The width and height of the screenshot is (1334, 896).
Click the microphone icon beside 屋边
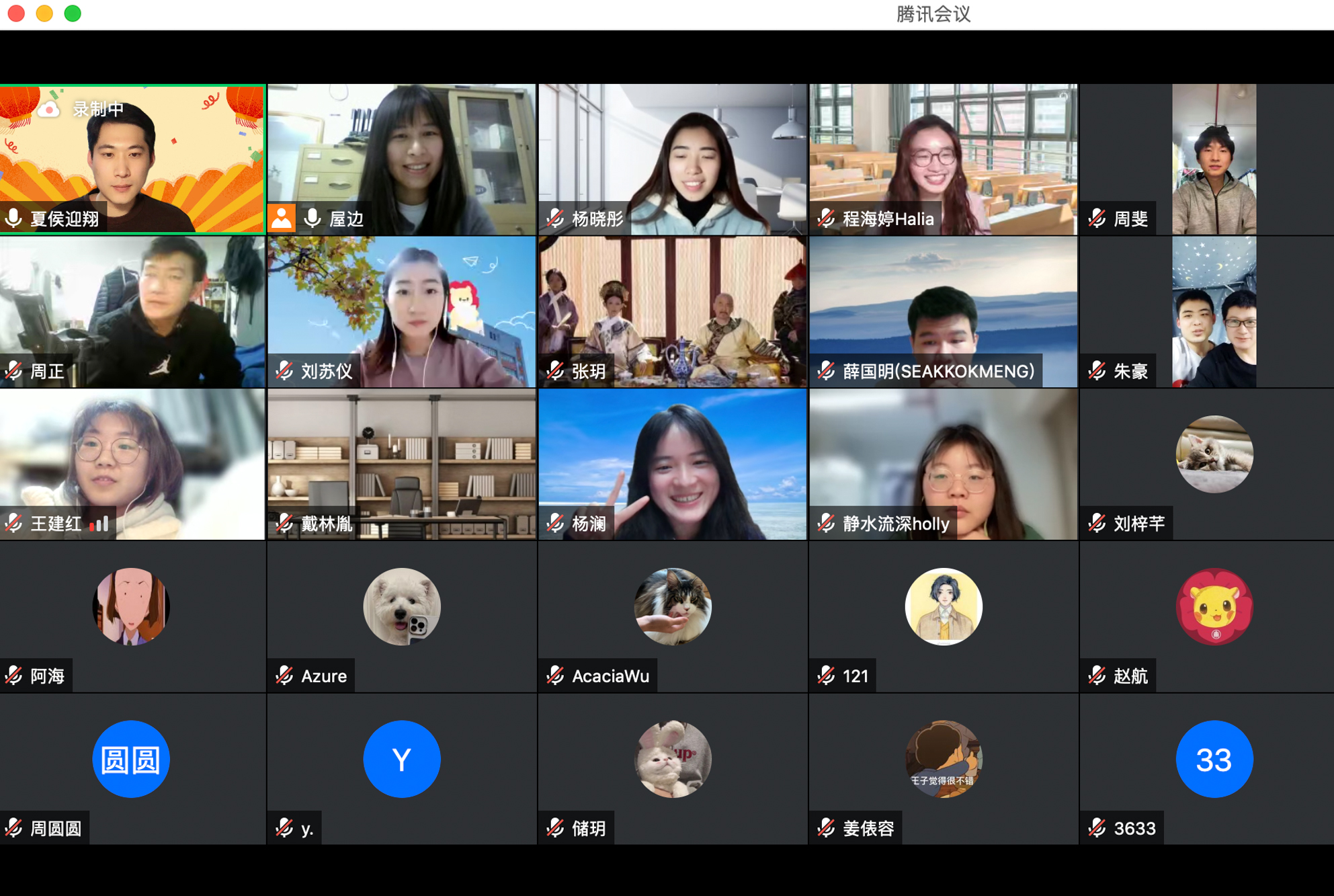312,218
